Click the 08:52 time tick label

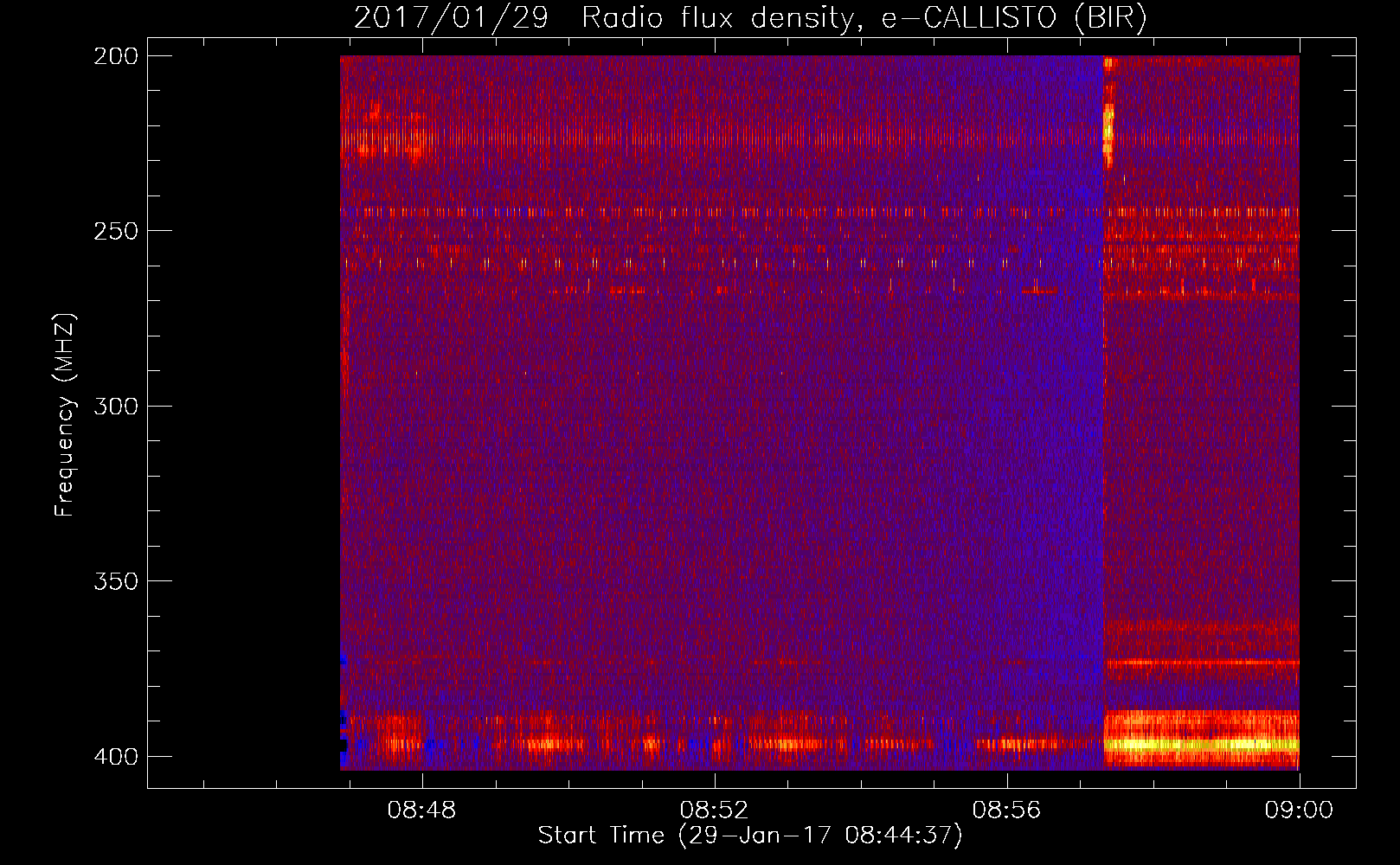[714, 811]
